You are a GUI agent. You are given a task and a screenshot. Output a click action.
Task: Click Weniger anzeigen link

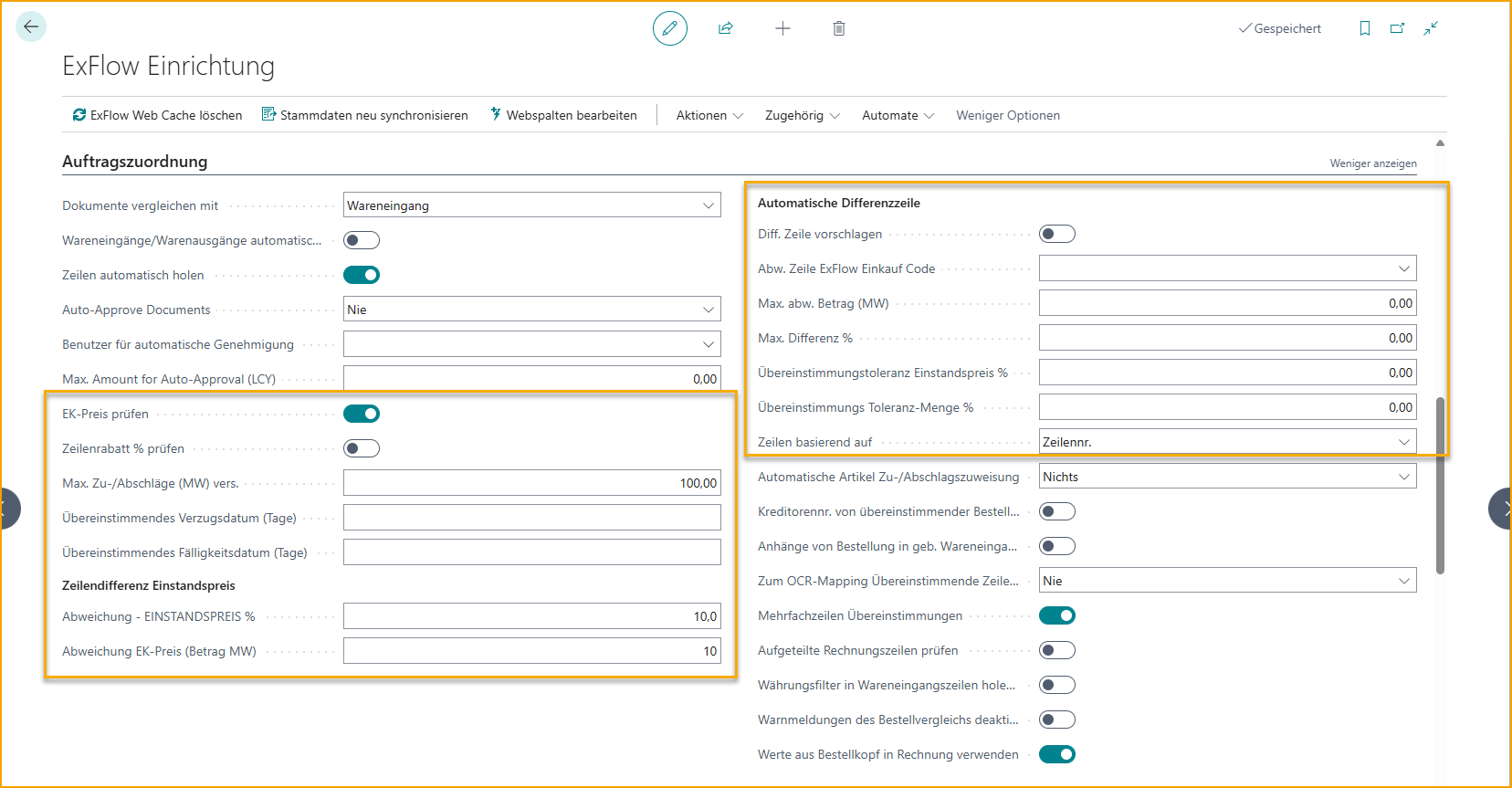coord(1372,163)
